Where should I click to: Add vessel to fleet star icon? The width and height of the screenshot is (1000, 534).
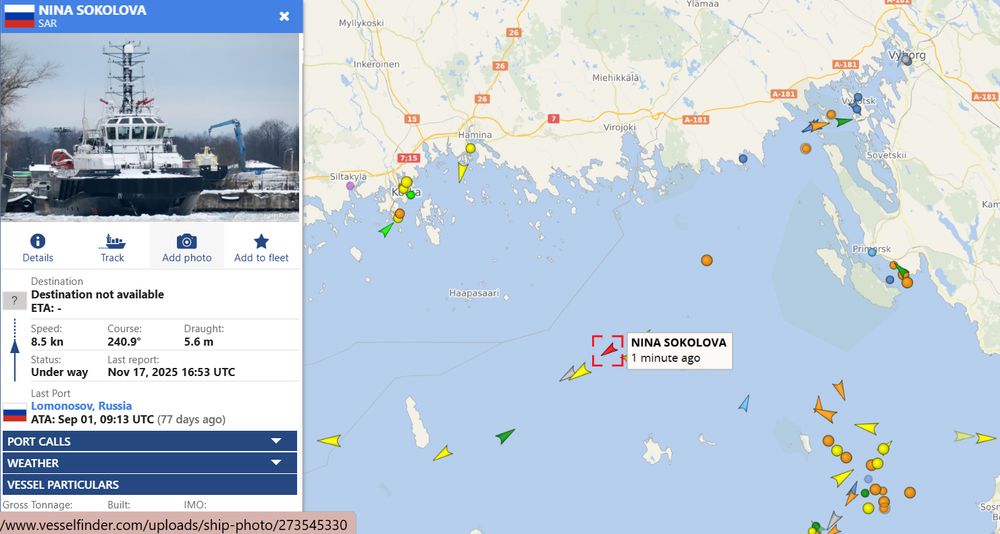click(x=261, y=241)
